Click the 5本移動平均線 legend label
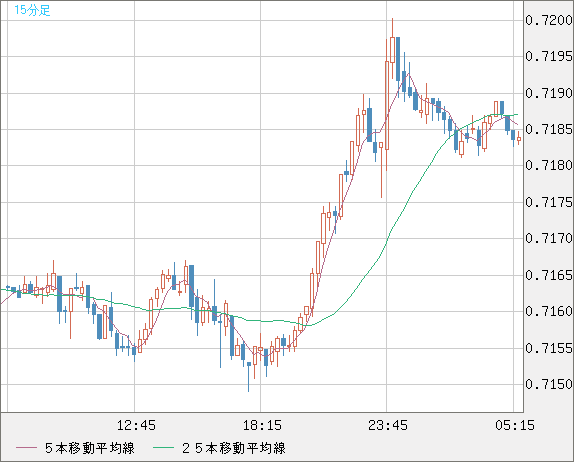The image size is (574, 462). tap(90, 448)
